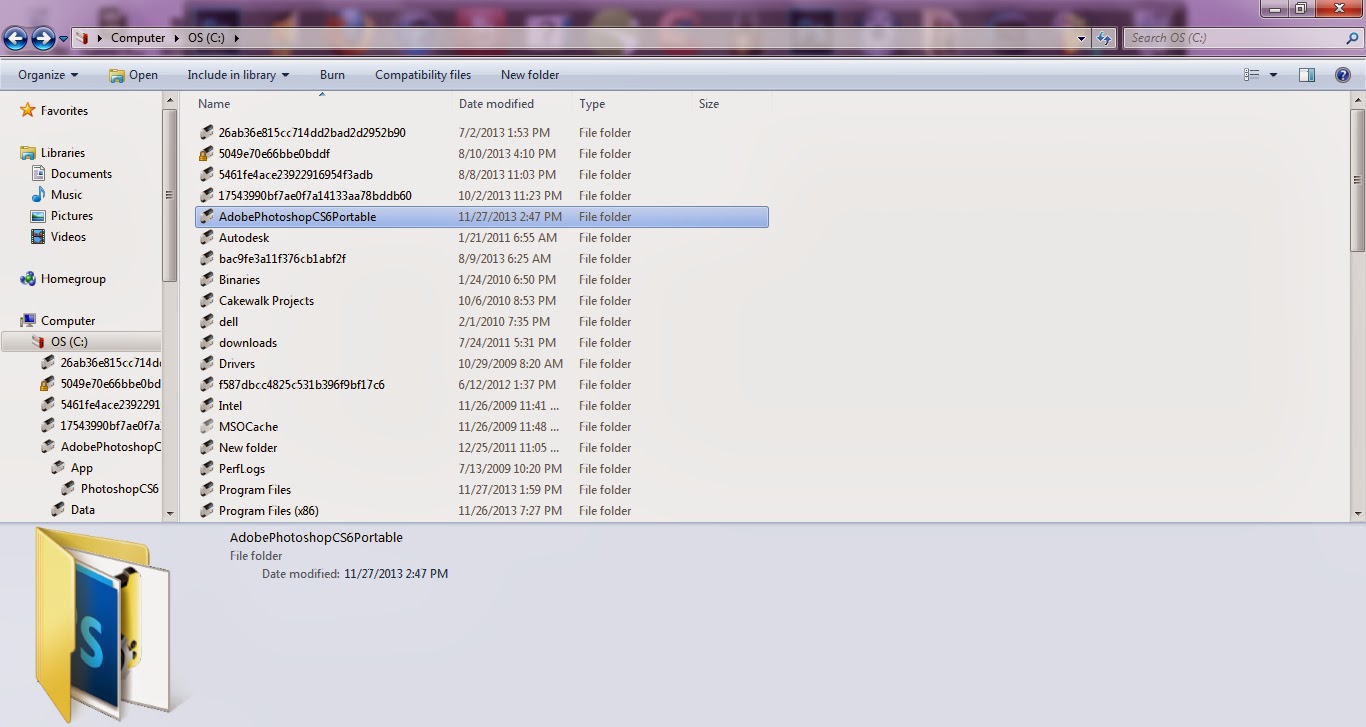Click the Pictures library icon

click(x=38, y=216)
